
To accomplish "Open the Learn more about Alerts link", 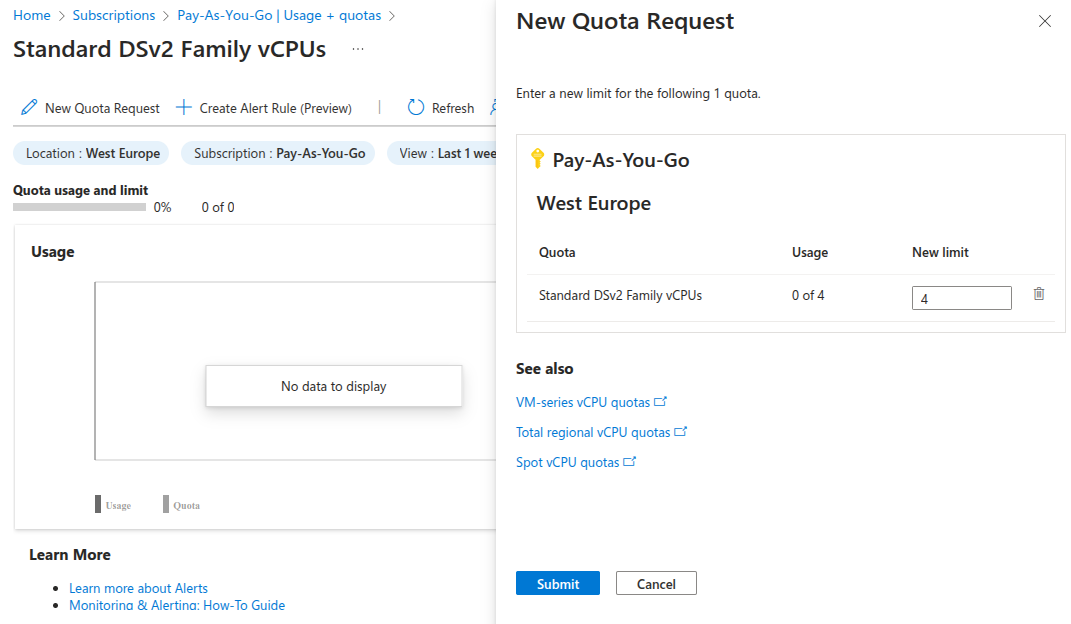I will [x=138, y=588].
